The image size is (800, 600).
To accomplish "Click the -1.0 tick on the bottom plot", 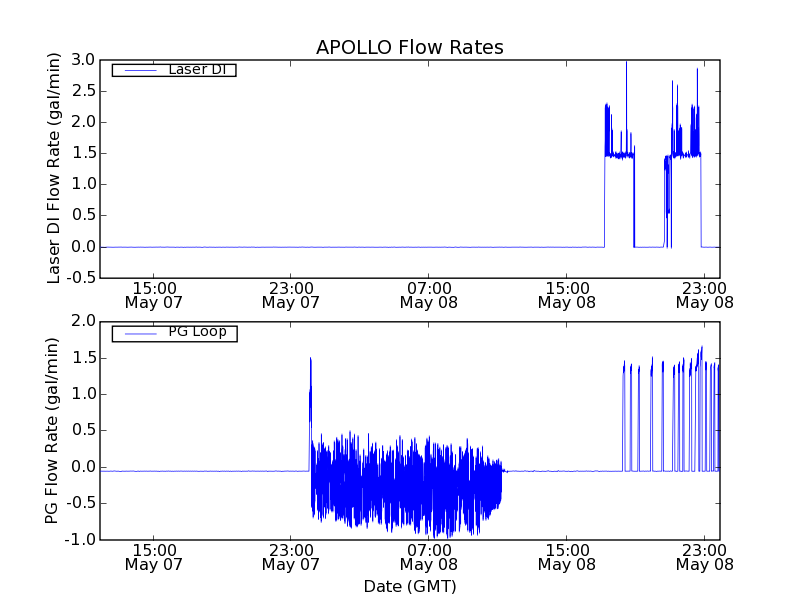I will coord(81,540).
